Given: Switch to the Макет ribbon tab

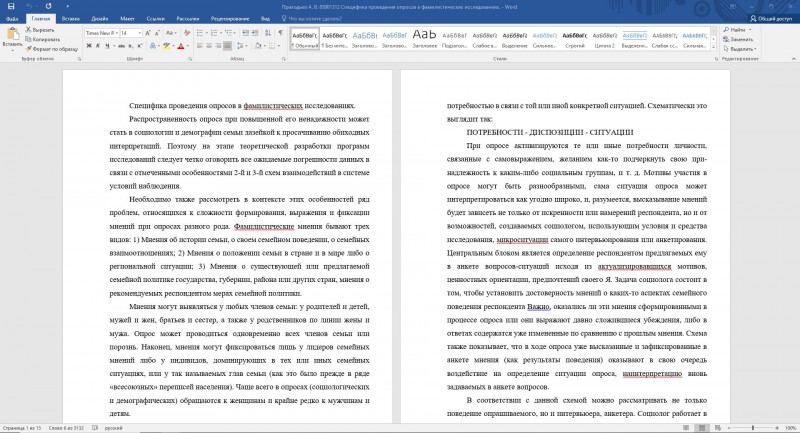Looking at the screenshot, I should click(x=128, y=19).
